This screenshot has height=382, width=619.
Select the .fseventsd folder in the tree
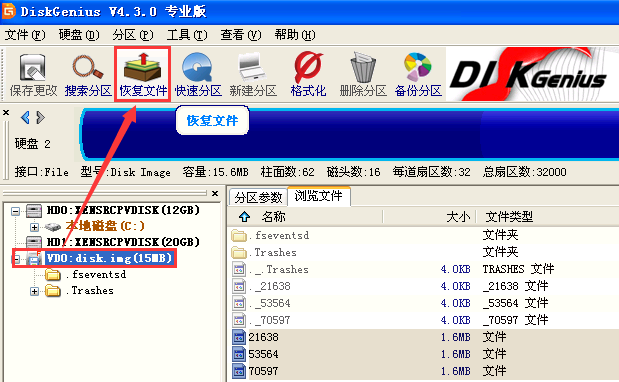[x=96, y=274]
